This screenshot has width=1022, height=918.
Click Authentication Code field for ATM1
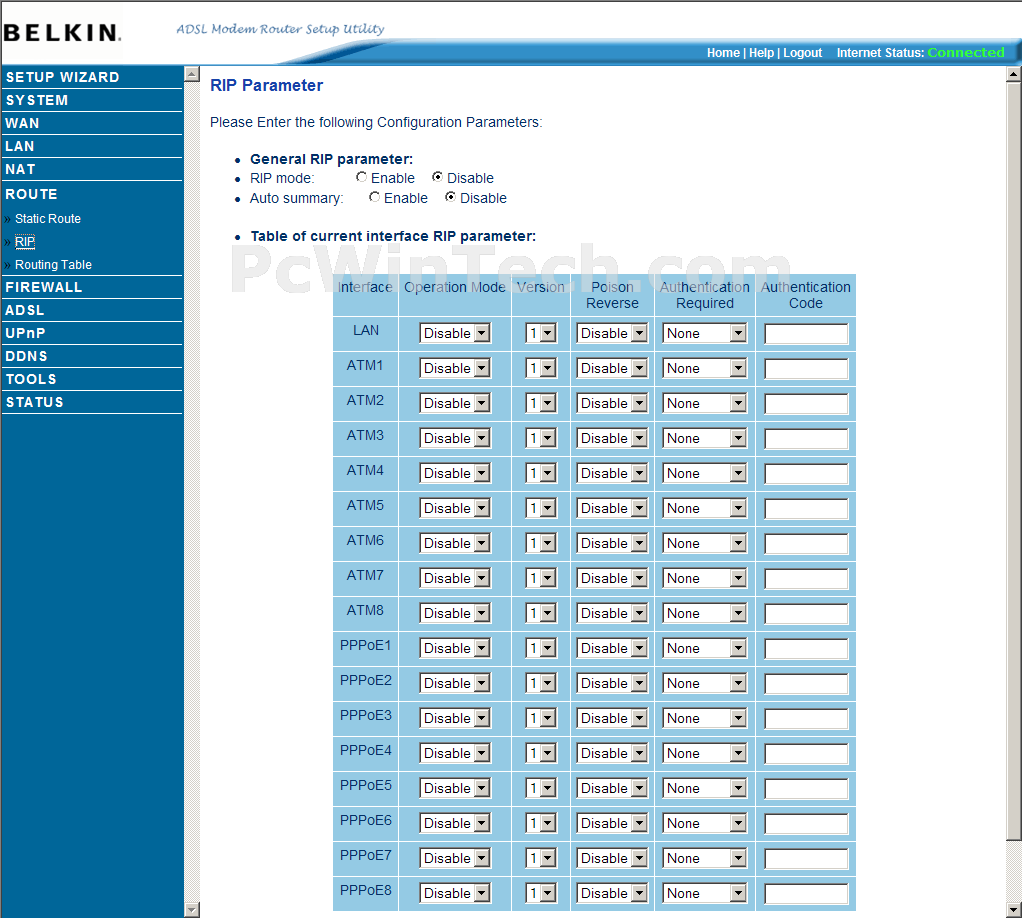tap(806, 369)
